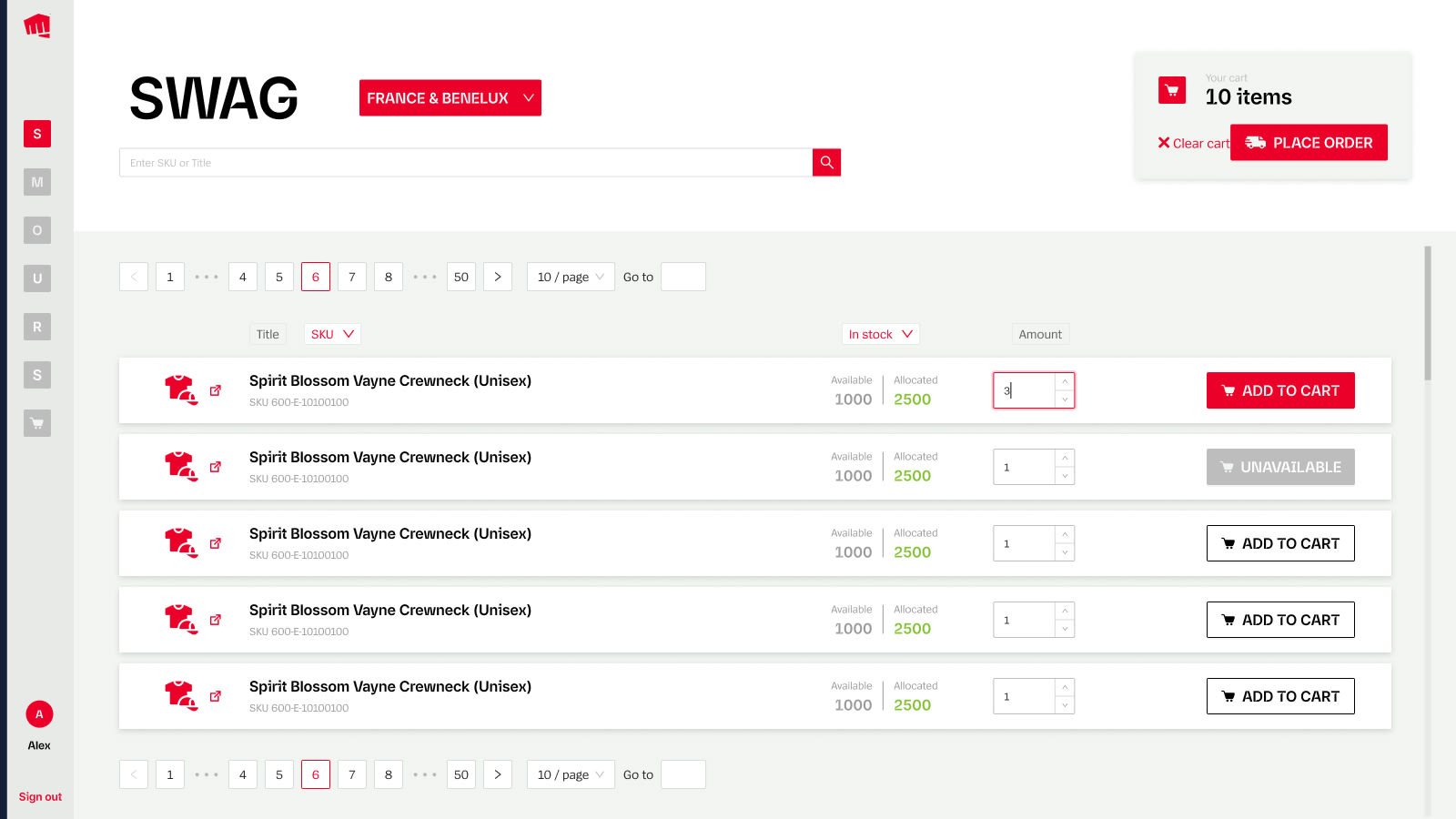The height and width of the screenshot is (819, 1456).
Task: Click the vertical scrollbar of the product list
Action: click(1428, 313)
